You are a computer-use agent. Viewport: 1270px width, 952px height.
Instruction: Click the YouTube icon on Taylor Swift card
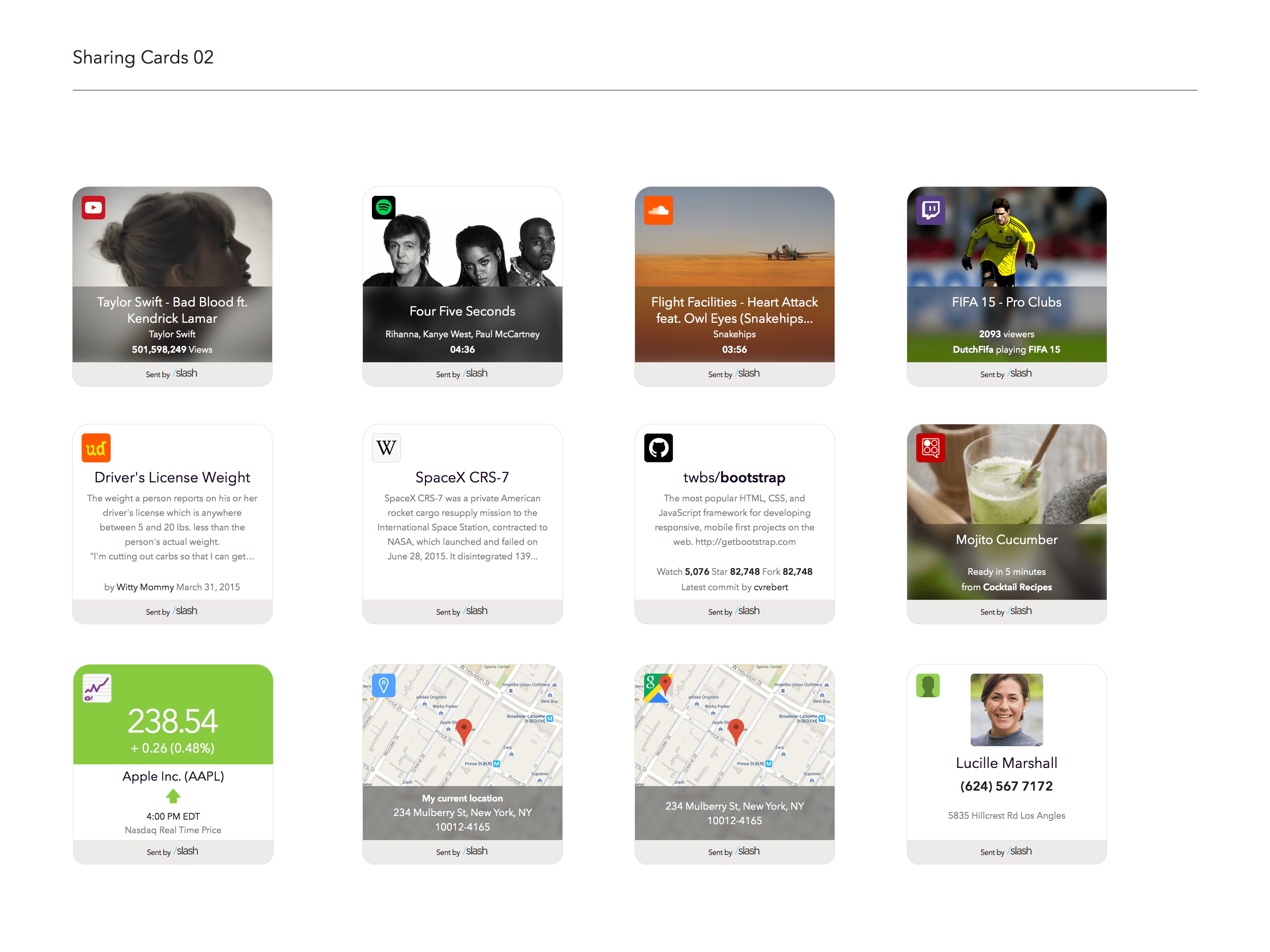click(x=93, y=208)
